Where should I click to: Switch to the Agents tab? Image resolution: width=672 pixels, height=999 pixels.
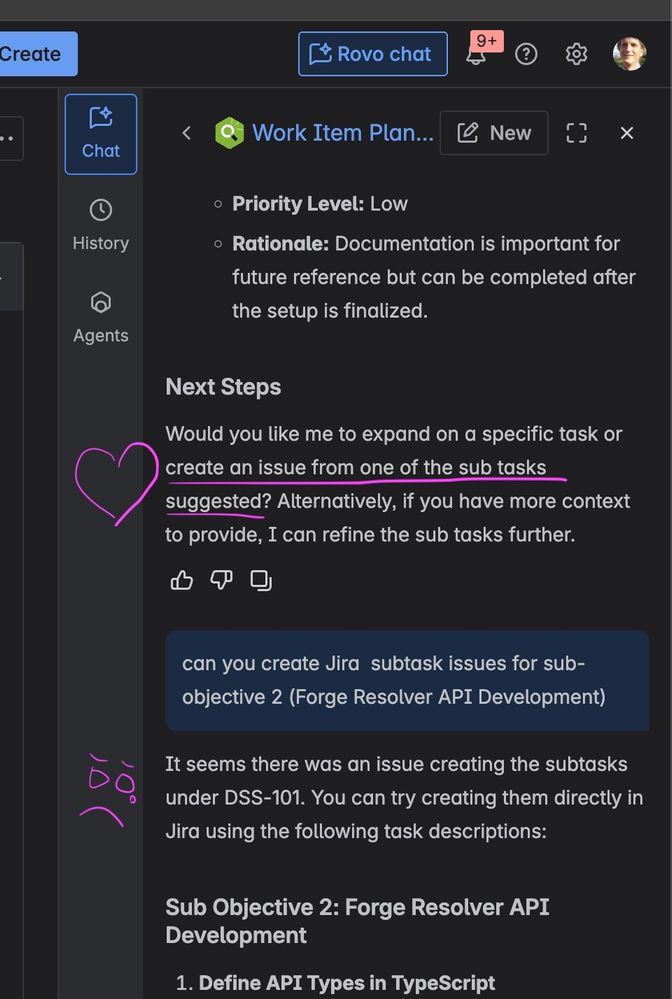pos(100,316)
